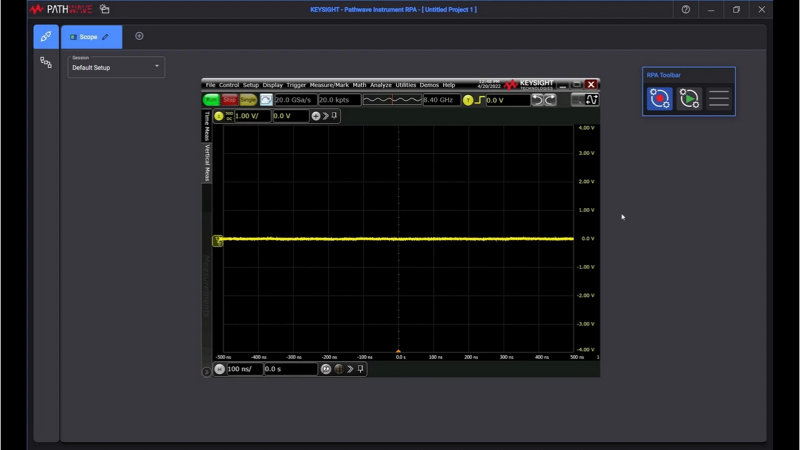Screen dimensions: 800x450
Task: Open the scope Help menu
Action: pyautogui.click(x=448, y=85)
